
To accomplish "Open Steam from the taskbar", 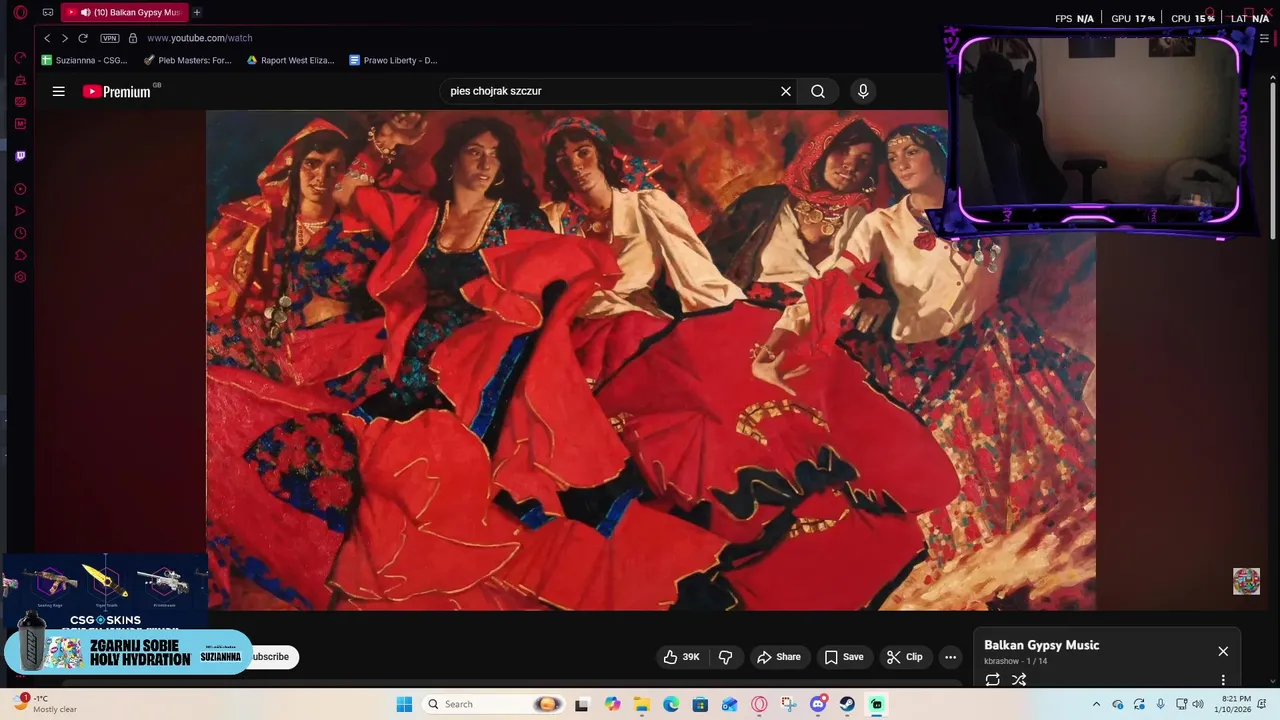I will click(847, 704).
